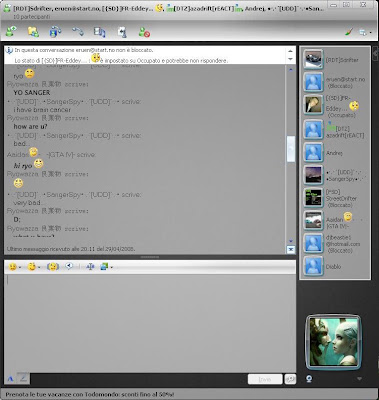Click the Invia send button
379x400 pixels.
[265, 379]
